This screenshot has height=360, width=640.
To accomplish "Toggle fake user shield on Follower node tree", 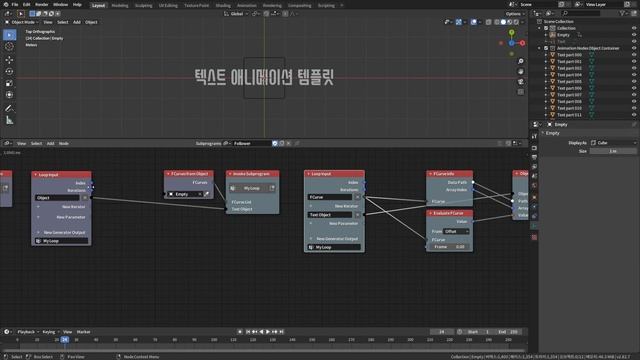I will click(x=275, y=143).
